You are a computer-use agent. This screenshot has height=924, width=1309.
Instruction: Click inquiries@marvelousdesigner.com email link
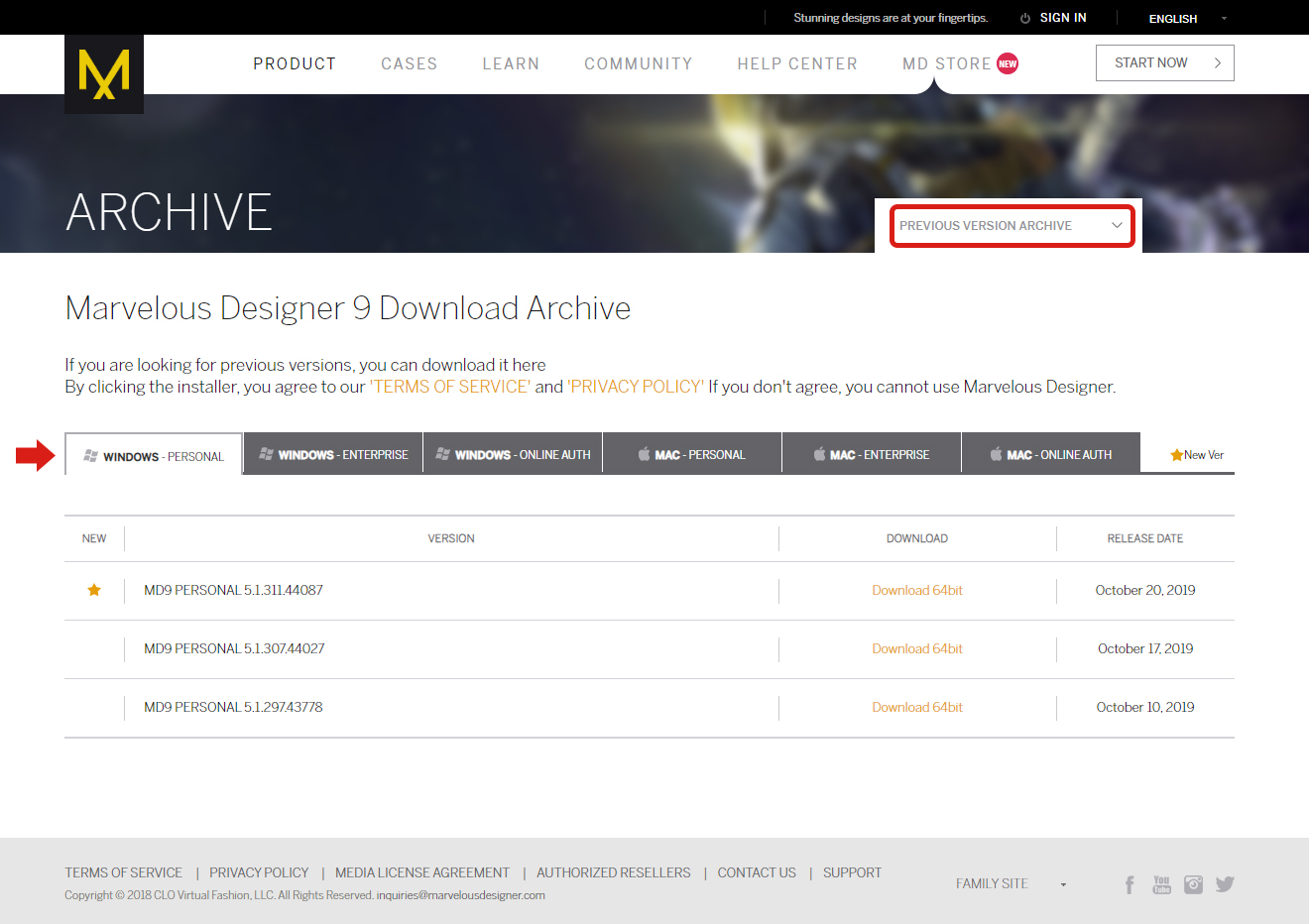461,895
